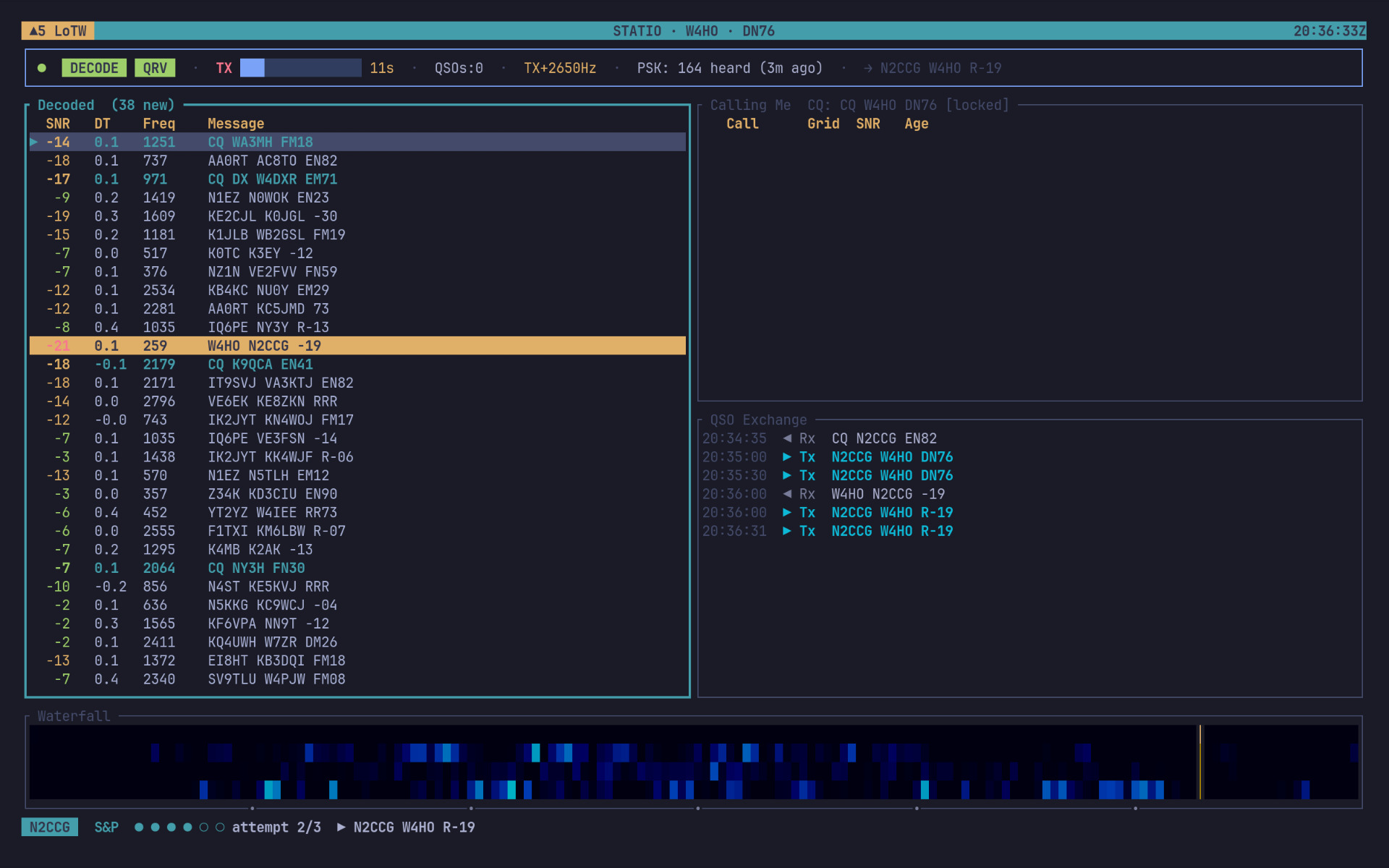Select the highlighted W4HO N2CCG -19 row
This screenshot has width=1389, height=868.
click(357, 346)
